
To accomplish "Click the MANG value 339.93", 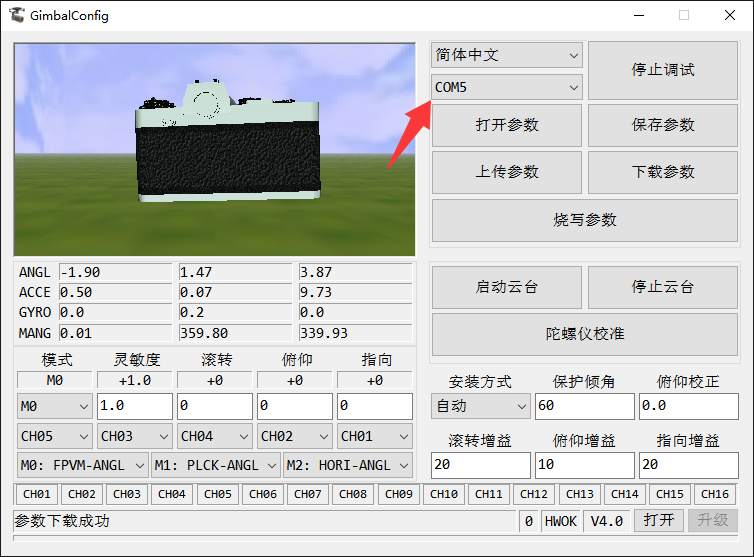I will pyautogui.click(x=355, y=333).
